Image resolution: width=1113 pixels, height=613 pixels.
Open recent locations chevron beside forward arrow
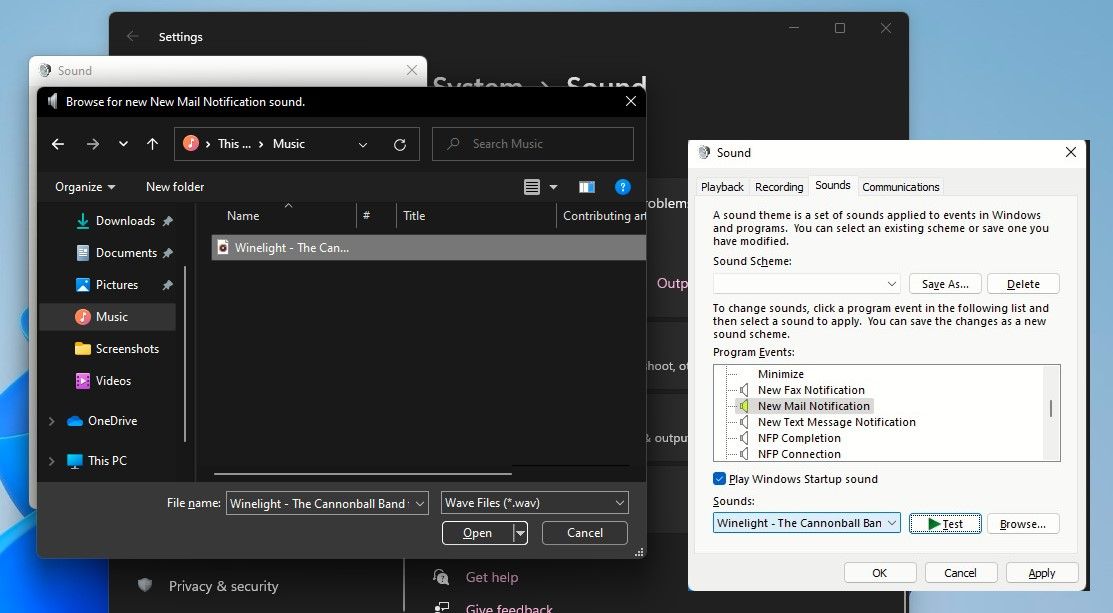[x=124, y=144]
